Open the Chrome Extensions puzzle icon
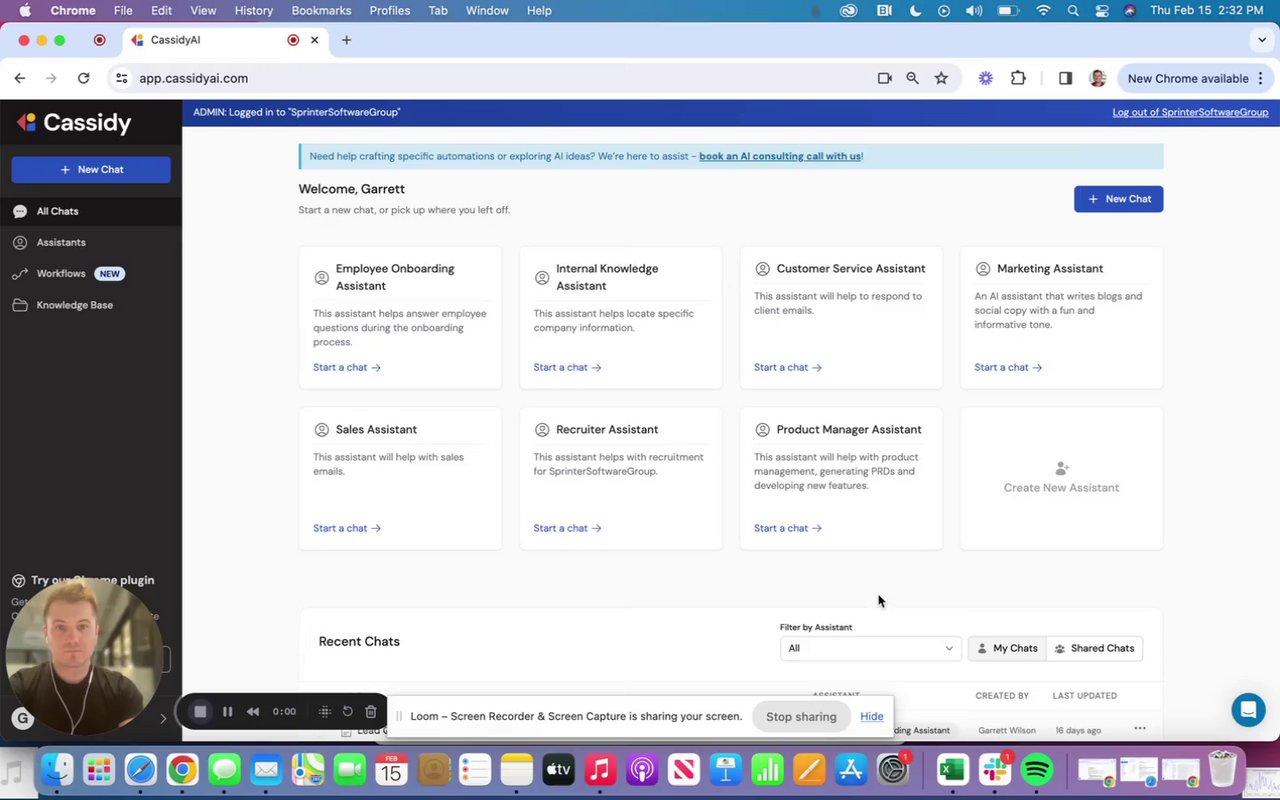Viewport: 1280px width, 800px height. click(1018, 78)
